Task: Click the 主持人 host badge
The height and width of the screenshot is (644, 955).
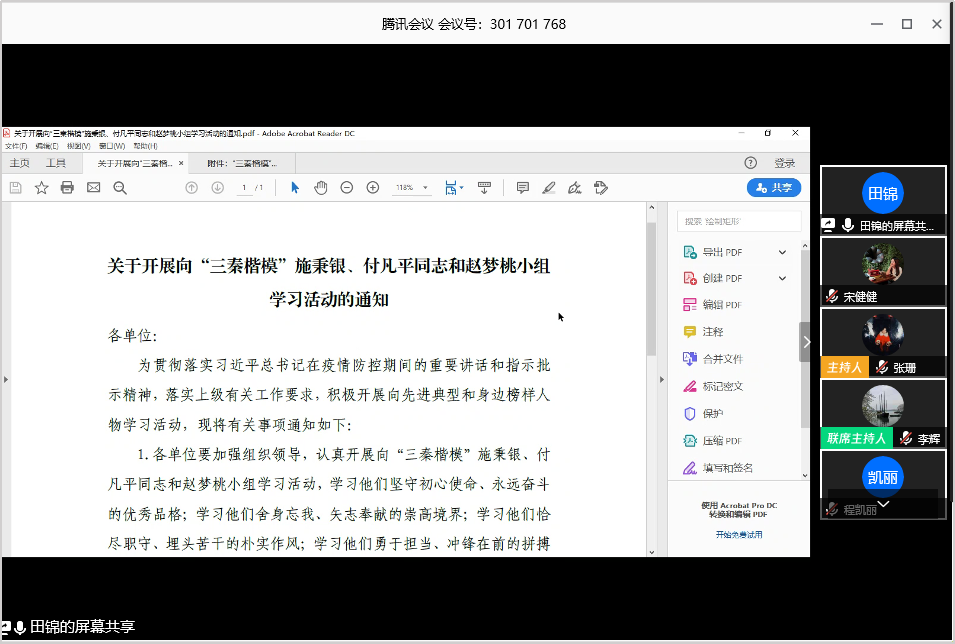Action: pos(845,367)
